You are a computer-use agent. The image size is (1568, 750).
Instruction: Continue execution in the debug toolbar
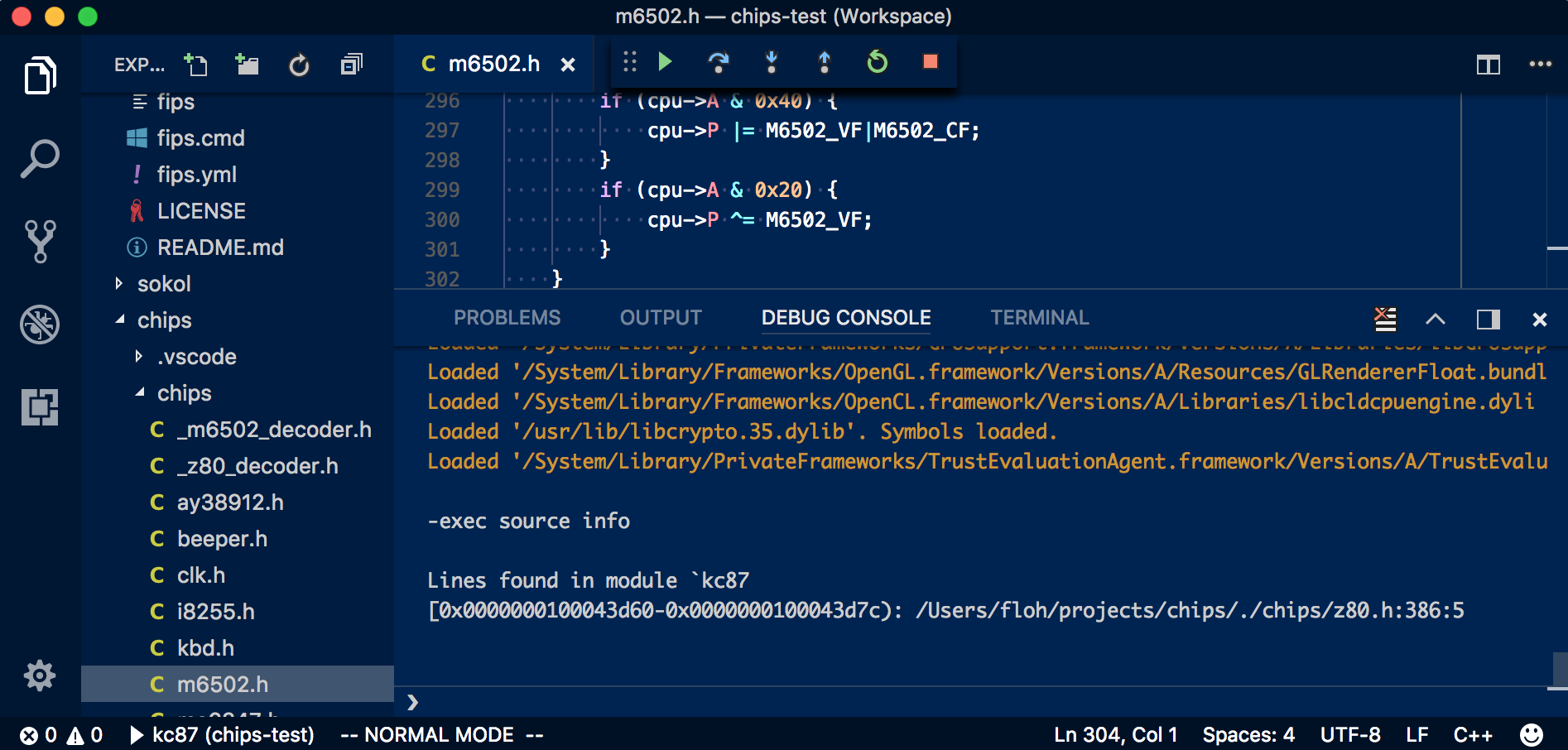pyautogui.click(x=665, y=61)
